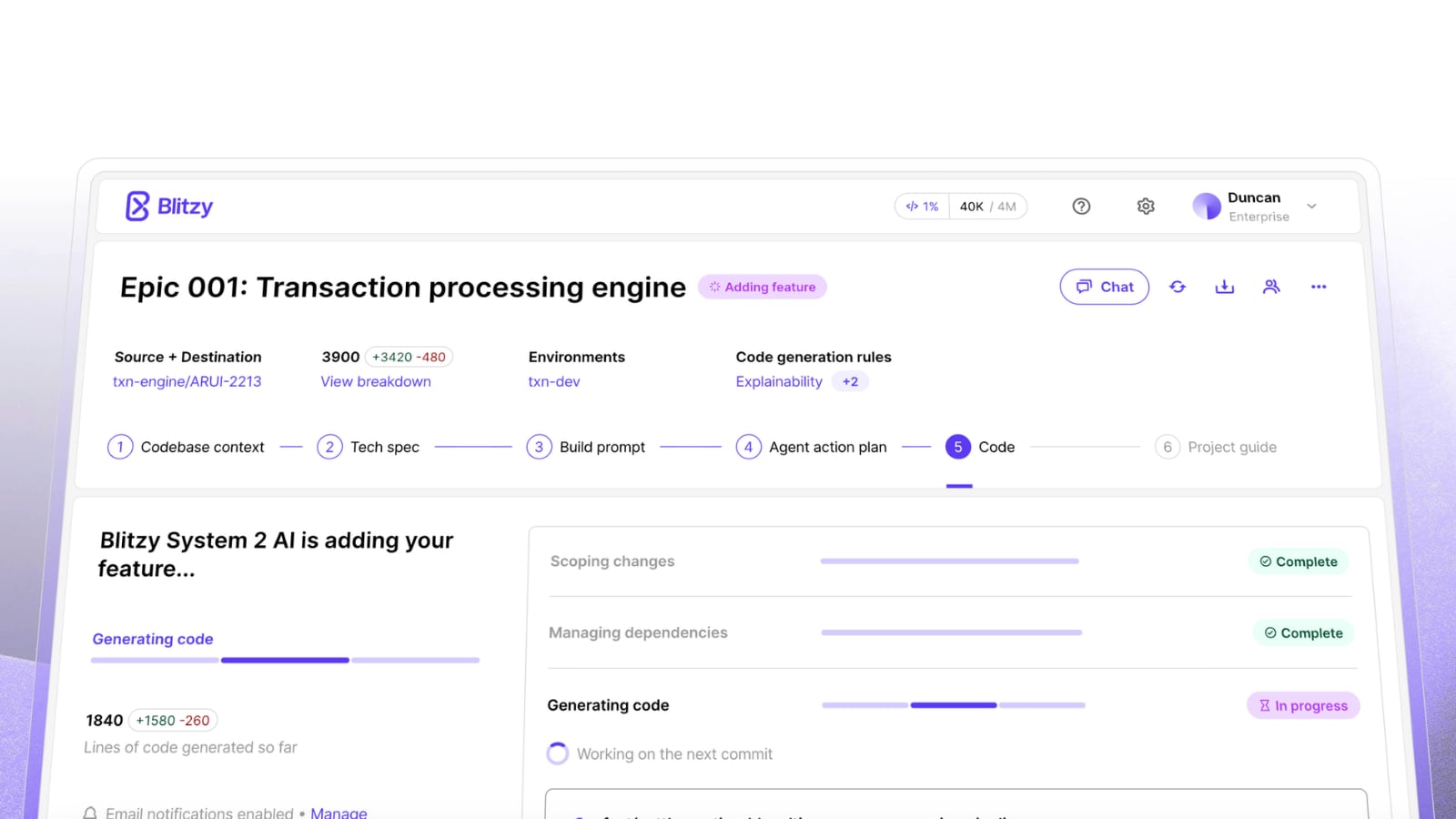Open settings gear icon
Screen dimensions: 1456x819
pyautogui.click(x=1146, y=207)
